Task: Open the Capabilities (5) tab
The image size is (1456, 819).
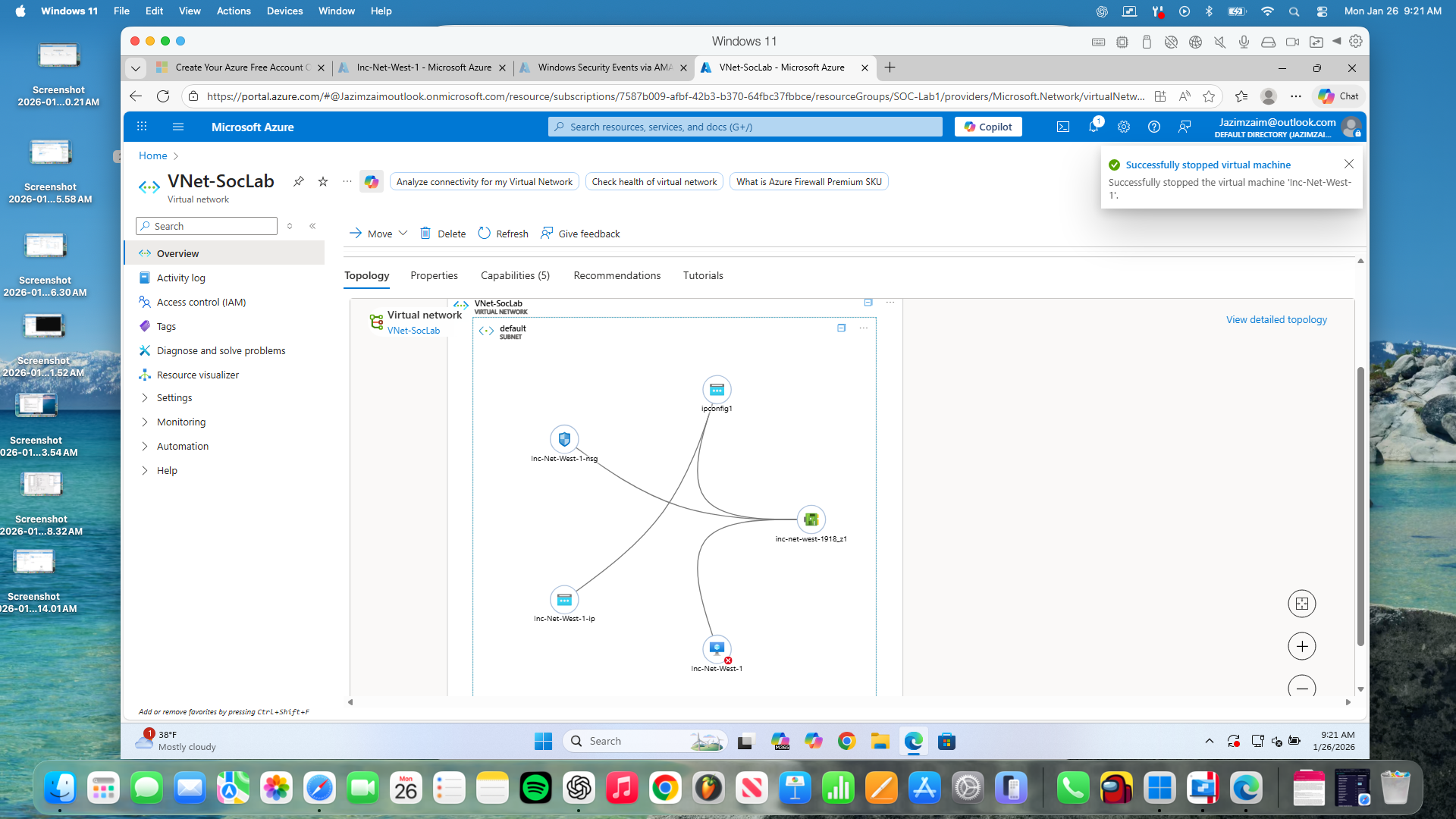Action: pos(515,275)
